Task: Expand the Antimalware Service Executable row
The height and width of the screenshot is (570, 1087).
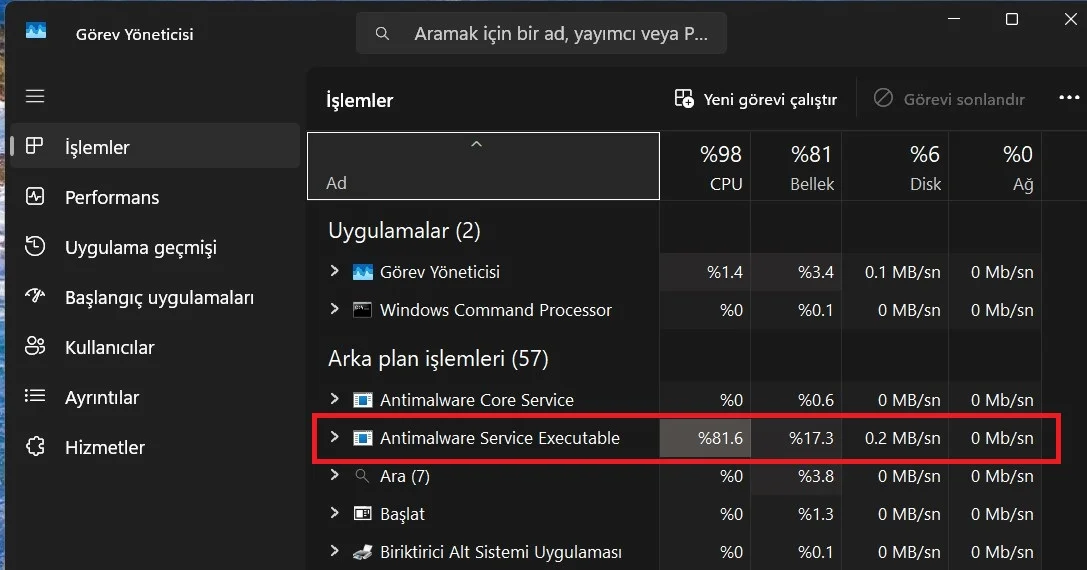Action: [334, 437]
